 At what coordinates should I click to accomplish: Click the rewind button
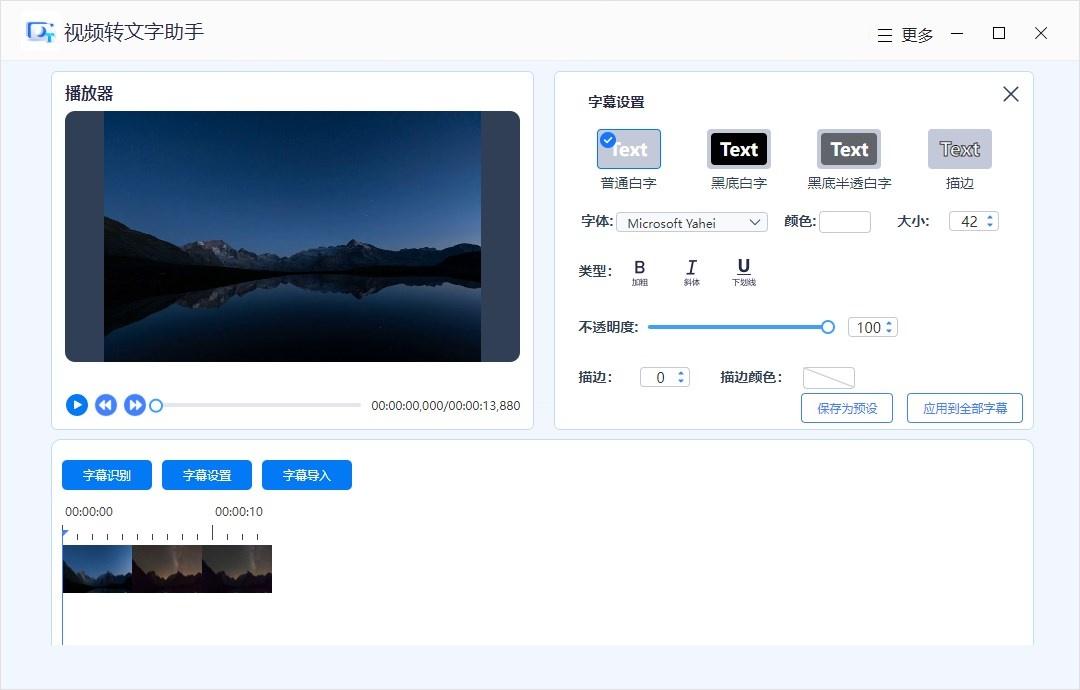(105, 405)
